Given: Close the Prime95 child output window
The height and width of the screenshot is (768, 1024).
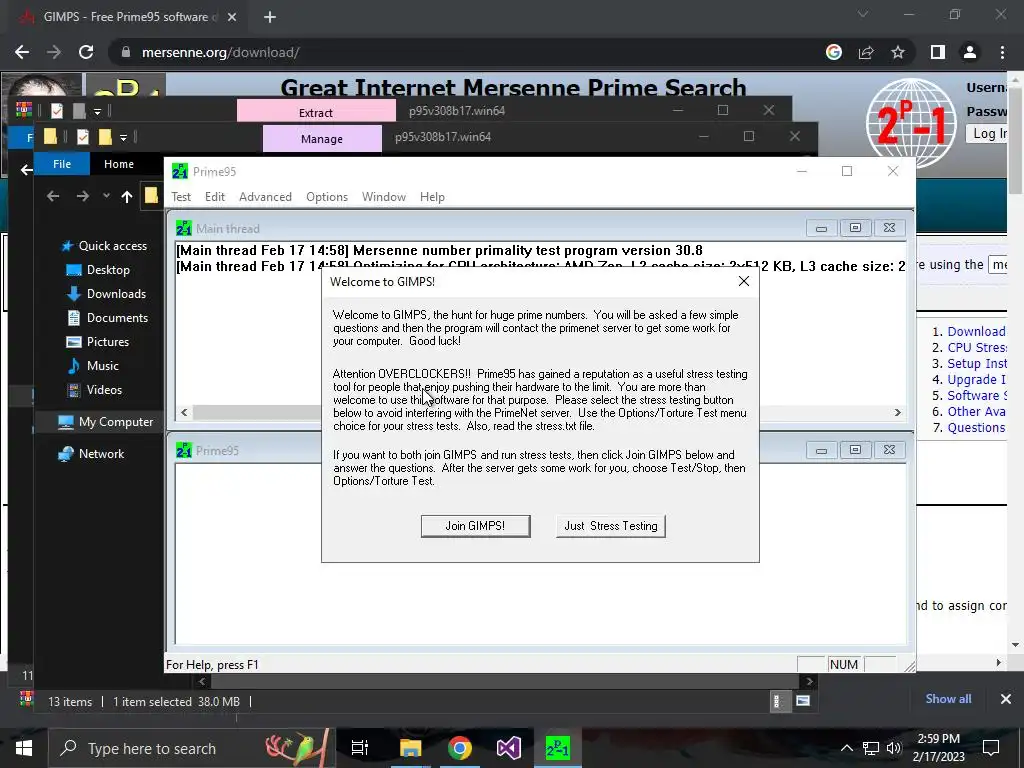Looking at the screenshot, I should [889, 450].
